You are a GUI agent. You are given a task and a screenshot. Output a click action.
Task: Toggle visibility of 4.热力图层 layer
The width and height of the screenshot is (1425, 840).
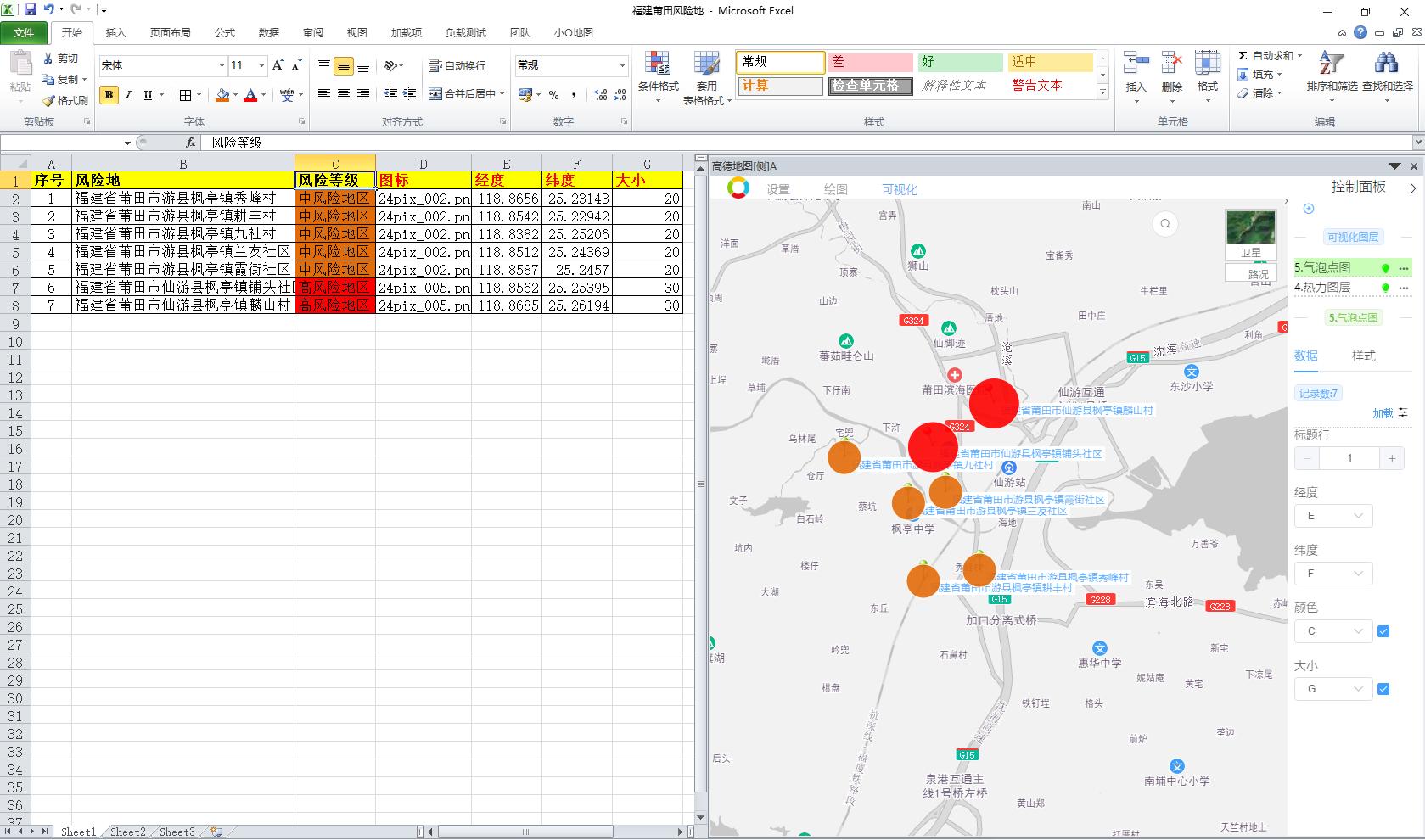click(1385, 288)
